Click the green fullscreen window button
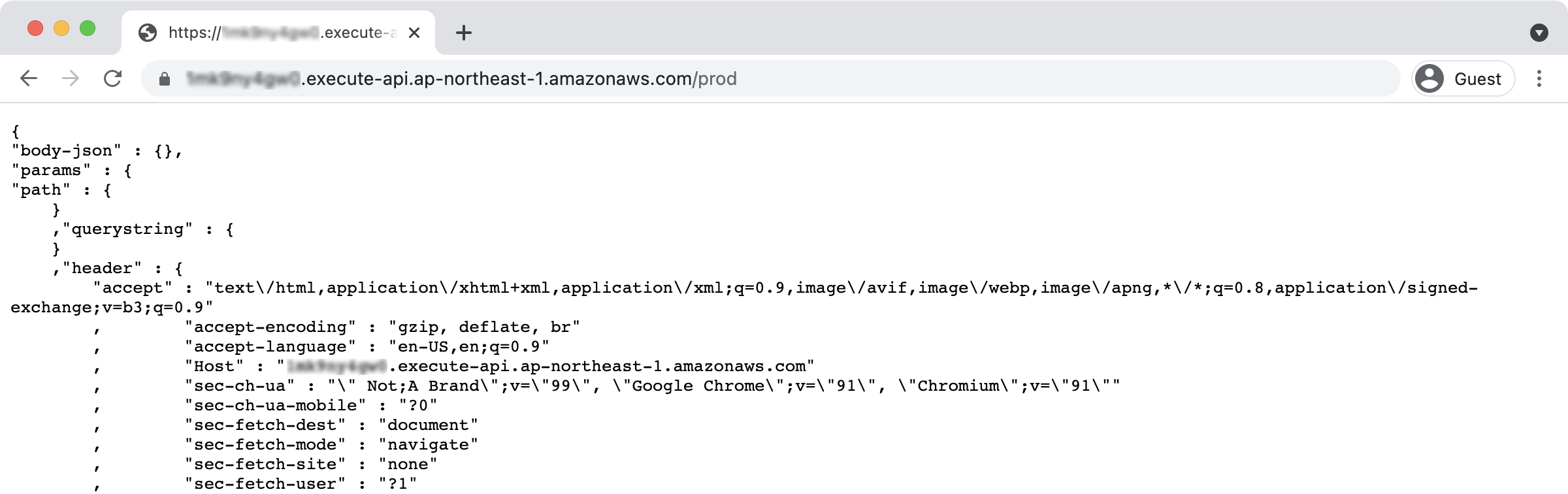The width and height of the screenshot is (1568, 494). 88,28
